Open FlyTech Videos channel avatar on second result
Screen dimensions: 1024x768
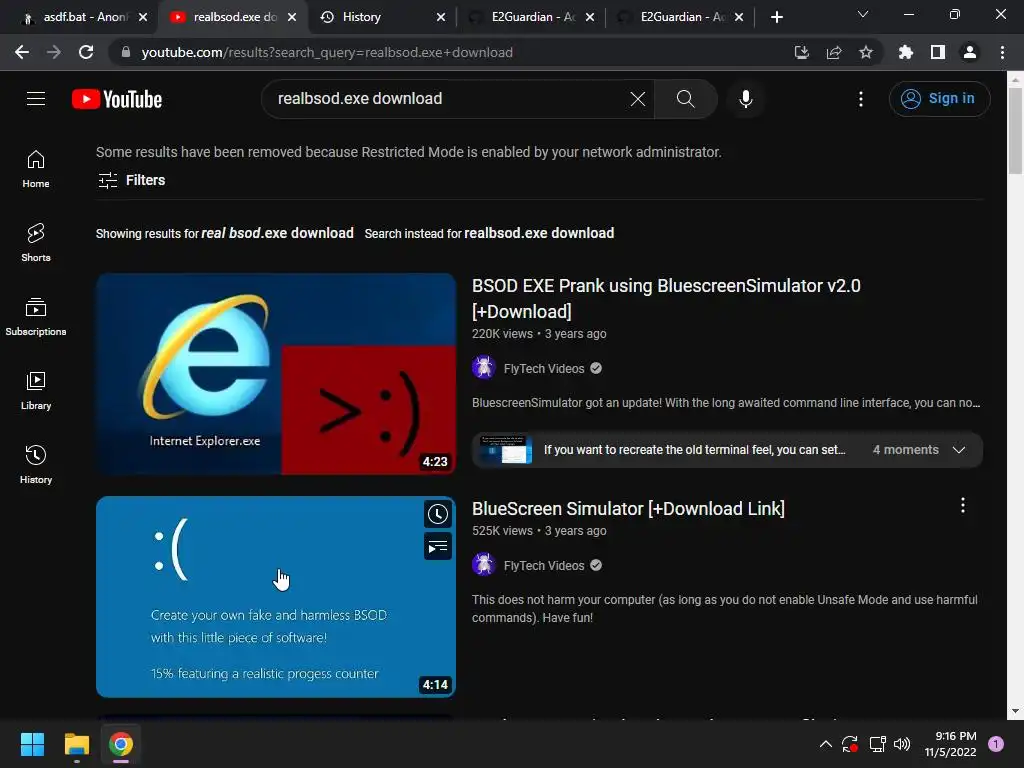483,565
